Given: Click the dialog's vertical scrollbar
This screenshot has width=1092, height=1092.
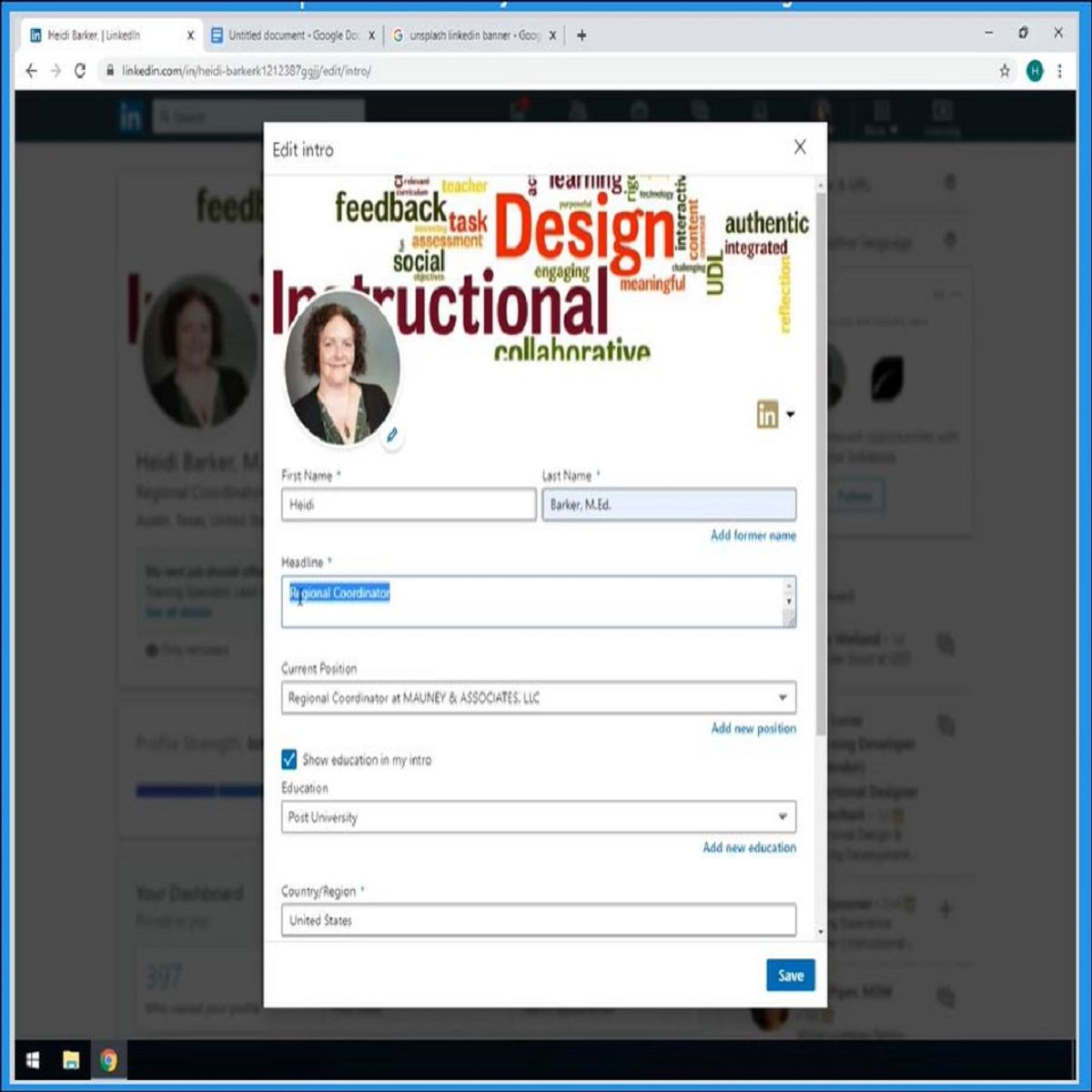Looking at the screenshot, I should (821, 455).
